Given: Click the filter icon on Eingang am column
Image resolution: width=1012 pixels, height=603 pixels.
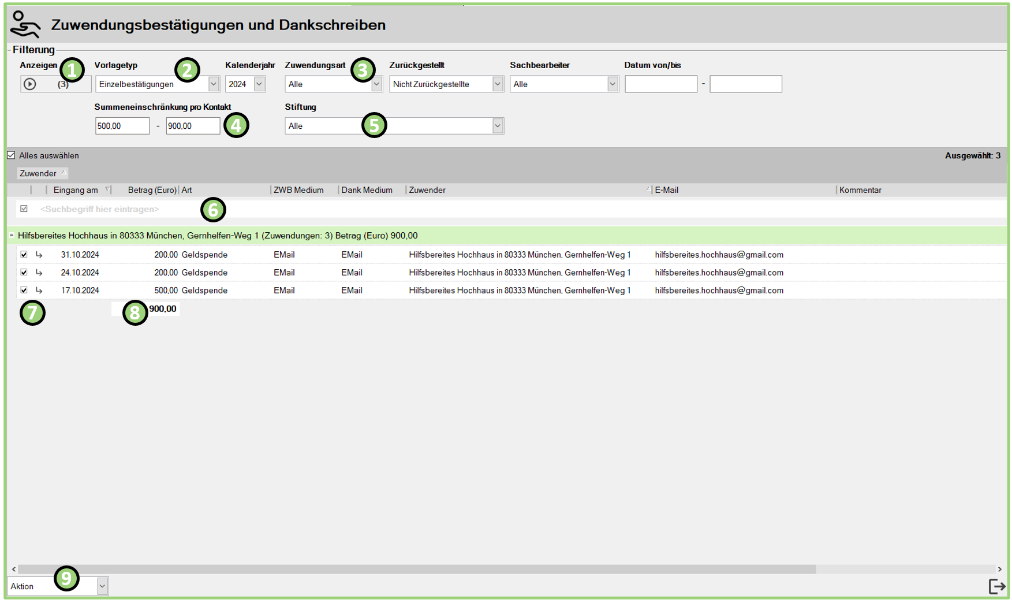Looking at the screenshot, I should (108, 190).
